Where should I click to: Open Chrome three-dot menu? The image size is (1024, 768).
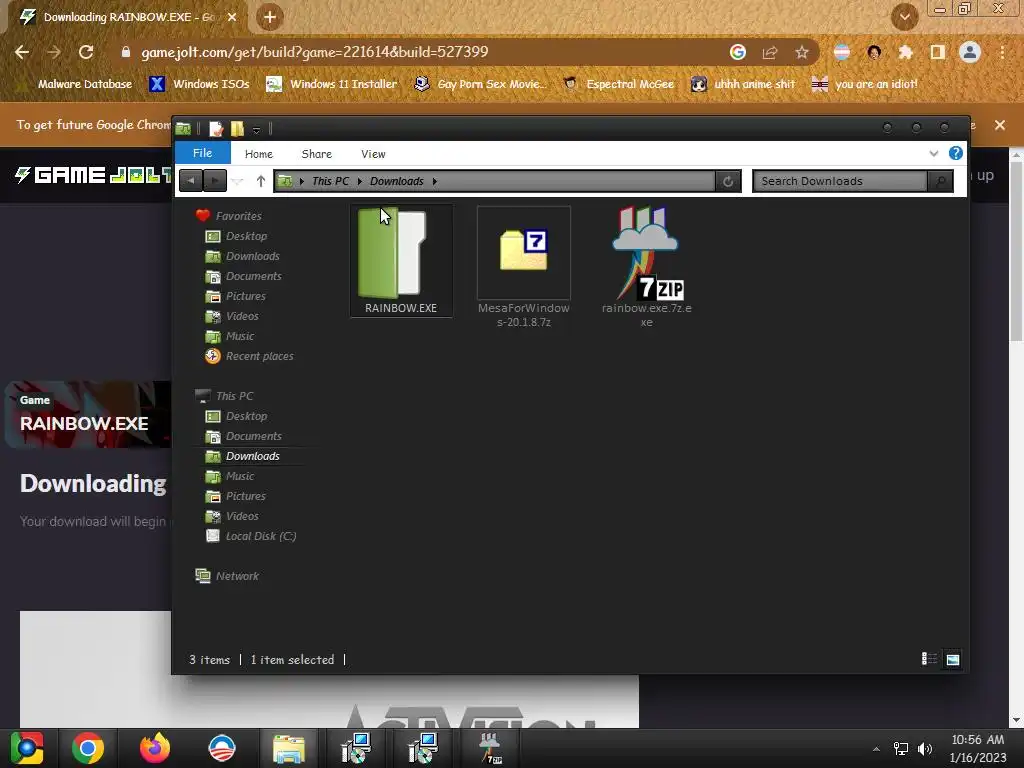point(1002,52)
